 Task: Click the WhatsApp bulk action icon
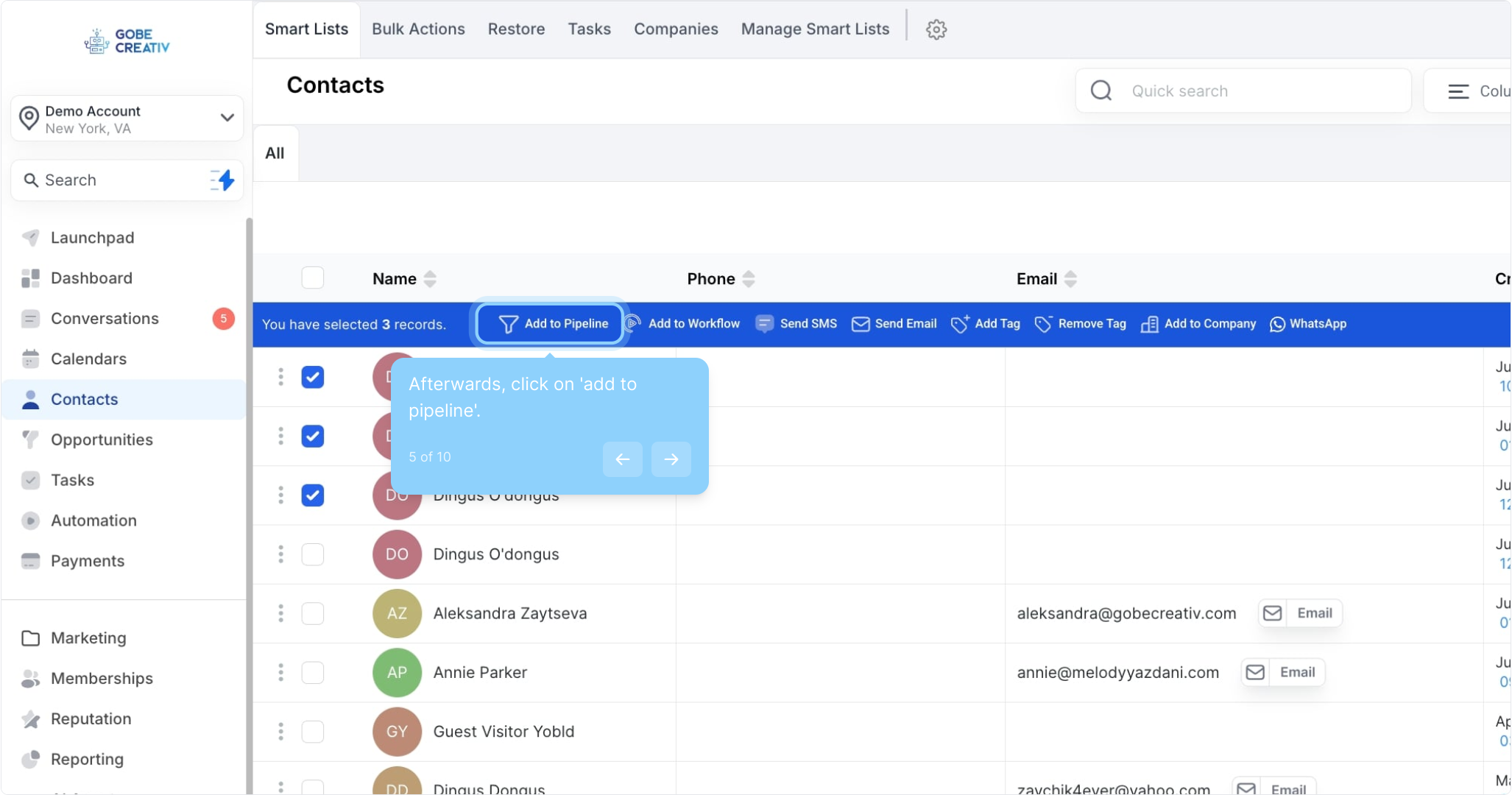point(1277,324)
